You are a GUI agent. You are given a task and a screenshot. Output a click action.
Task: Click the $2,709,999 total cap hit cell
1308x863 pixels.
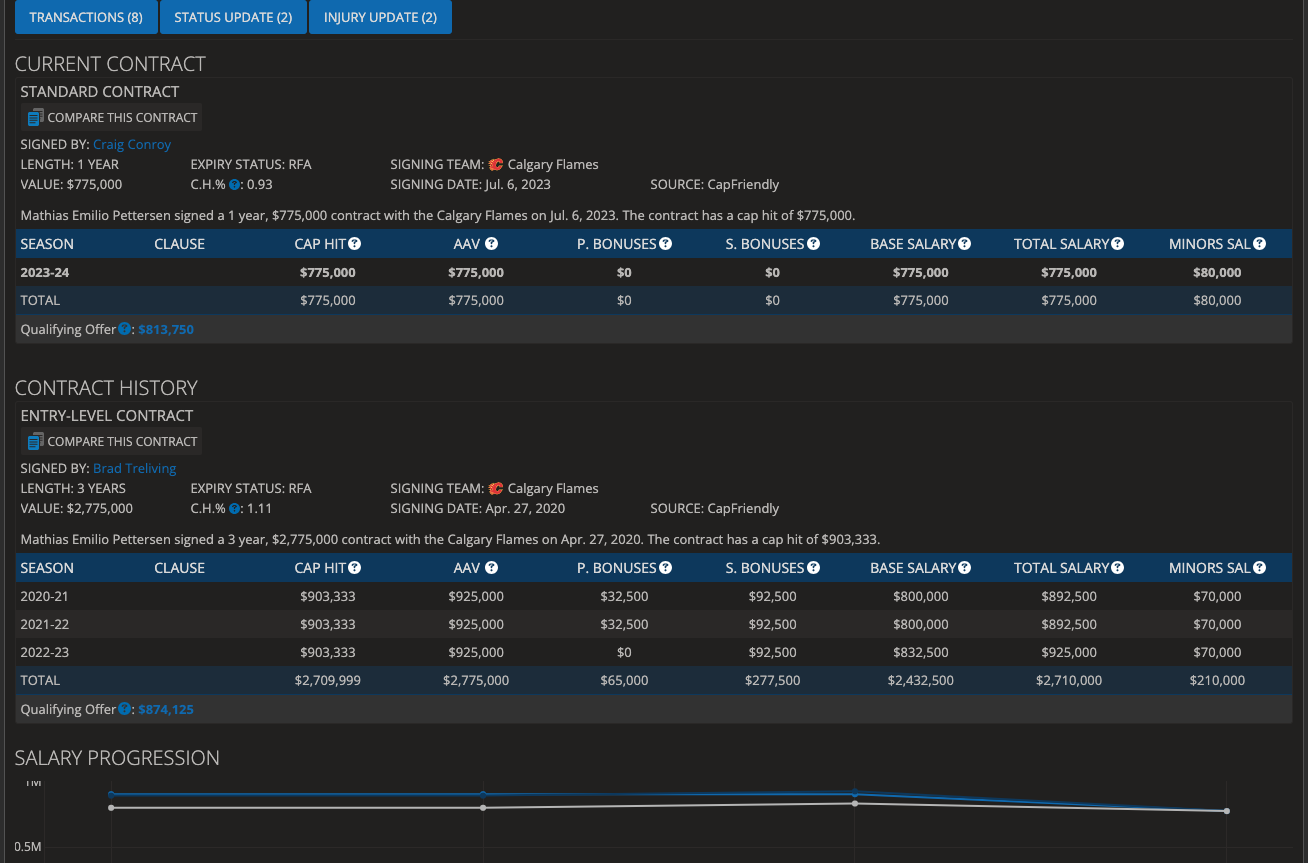pos(328,680)
